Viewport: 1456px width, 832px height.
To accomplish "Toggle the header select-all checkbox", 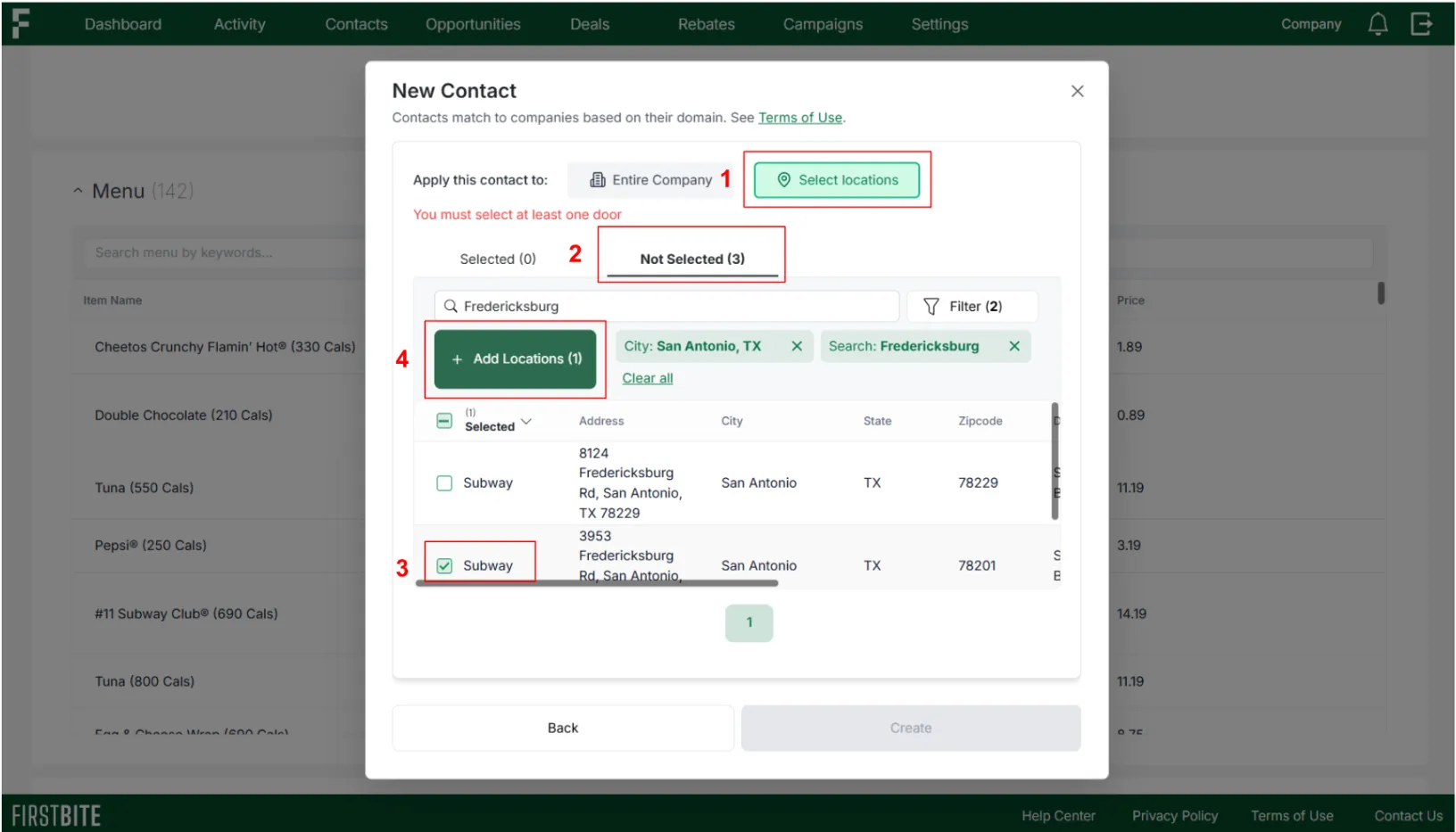I will 444,421.
